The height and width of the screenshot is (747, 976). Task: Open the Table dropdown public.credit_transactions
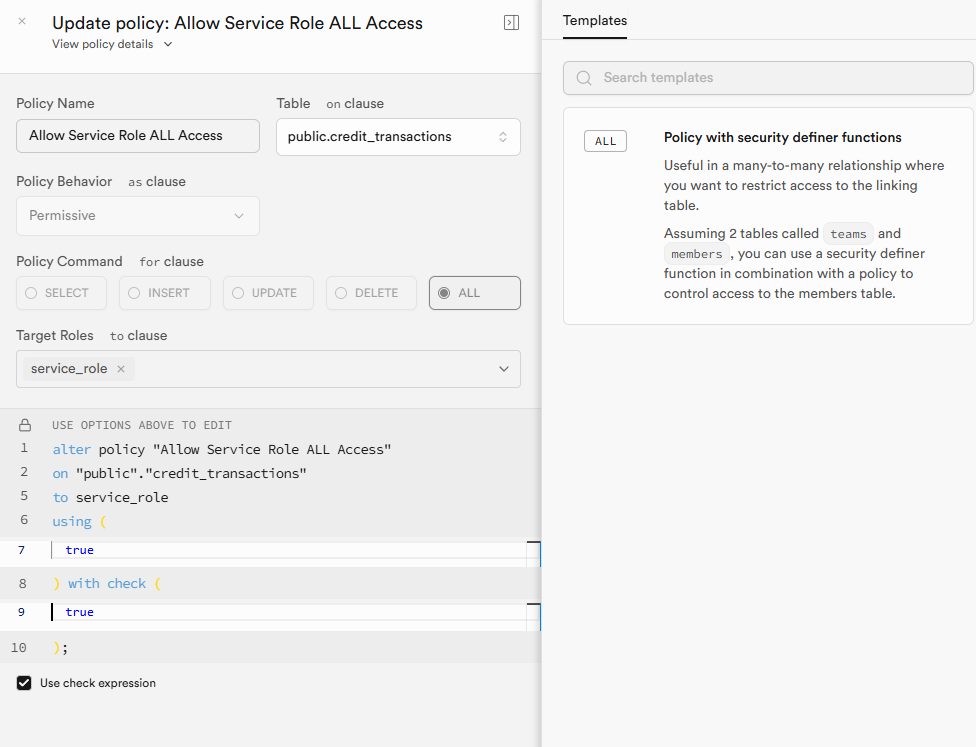pos(398,137)
